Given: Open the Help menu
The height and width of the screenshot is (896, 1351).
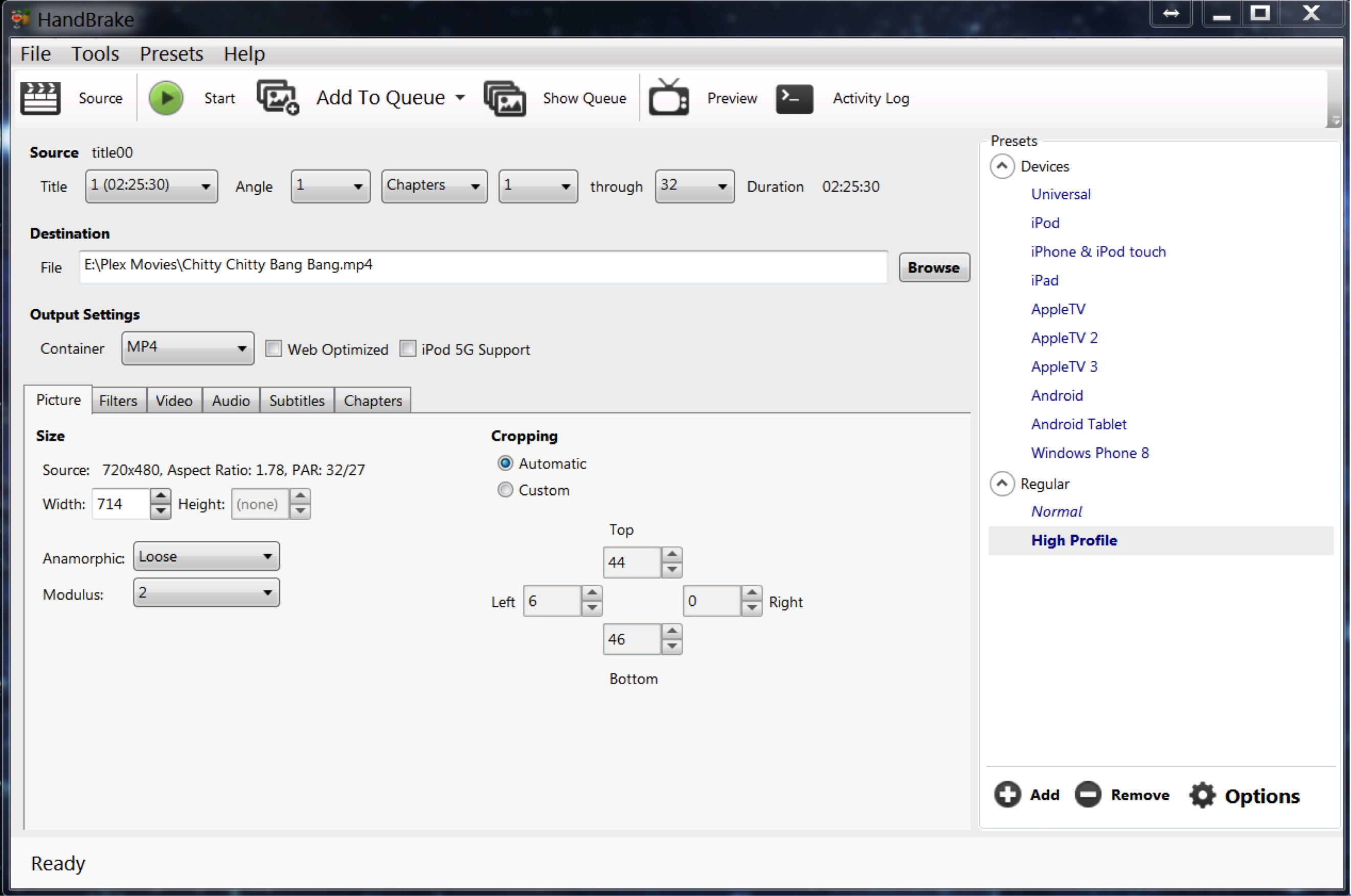Looking at the screenshot, I should pos(244,54).
